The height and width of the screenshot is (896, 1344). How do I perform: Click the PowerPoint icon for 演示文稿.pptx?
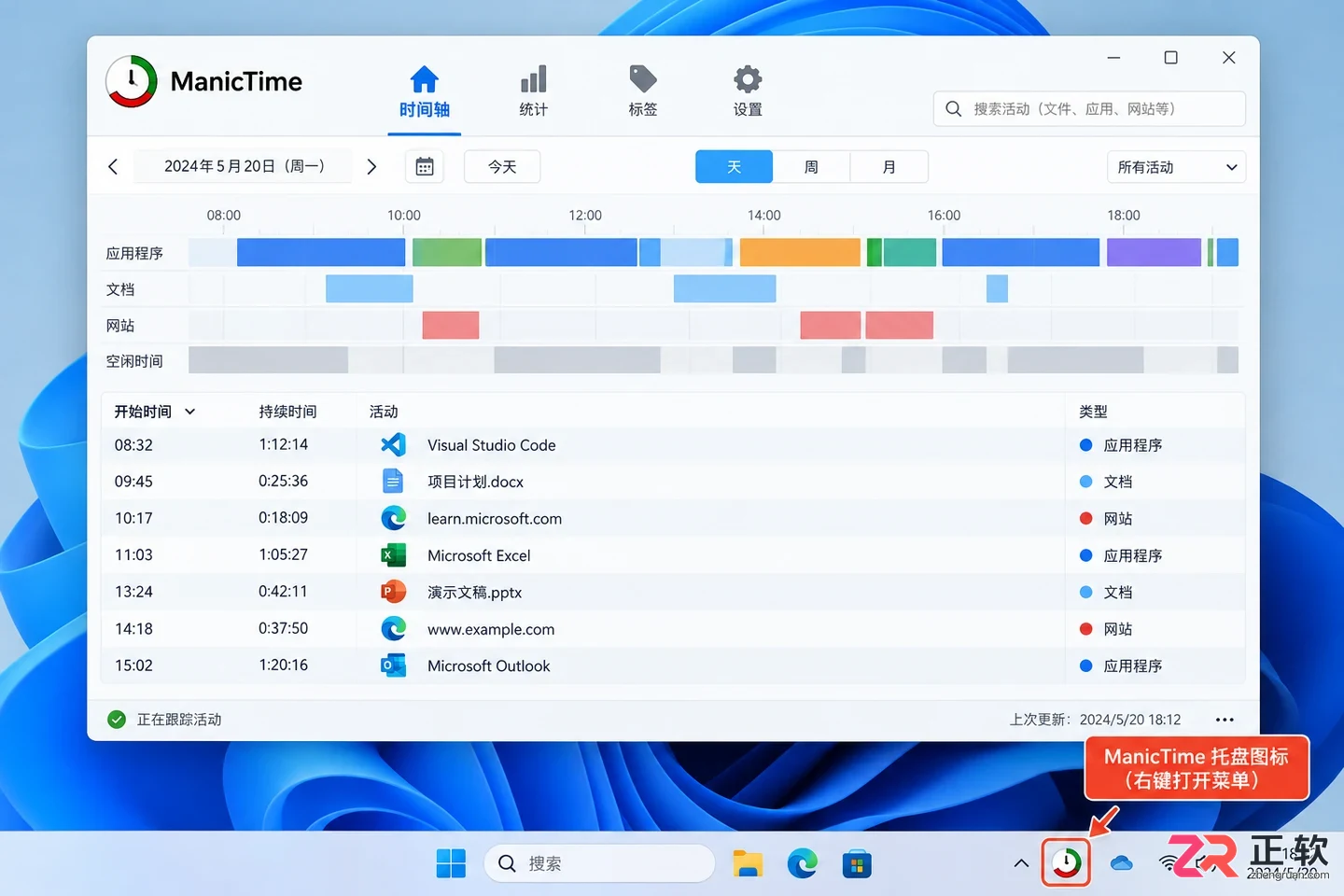coord(393,592)
